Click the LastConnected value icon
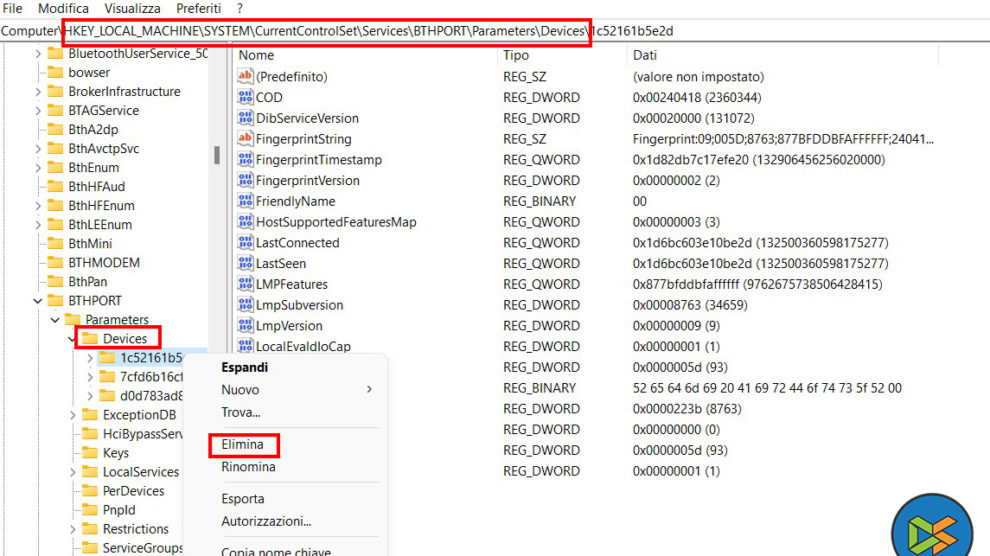The width and height of the screenshot is (990, 556). (x=246, y=243)
